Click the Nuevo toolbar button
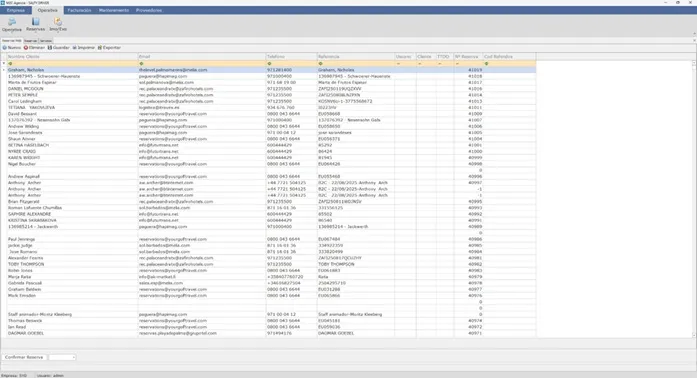 click(12, 48)
